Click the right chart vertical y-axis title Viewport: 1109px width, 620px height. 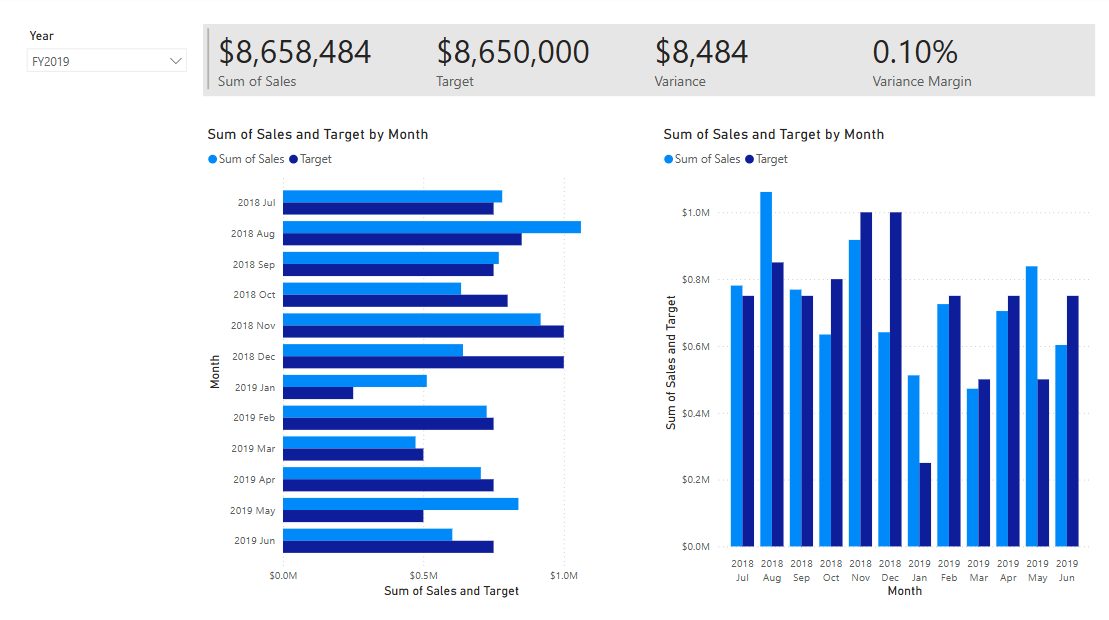[671, 363]
